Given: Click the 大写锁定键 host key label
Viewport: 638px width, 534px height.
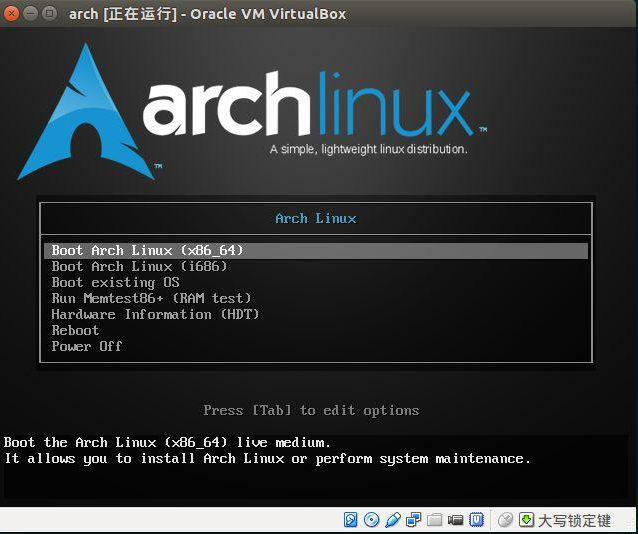Looking at the screenshot, I should pyautogui.click(x=574, y=521).
